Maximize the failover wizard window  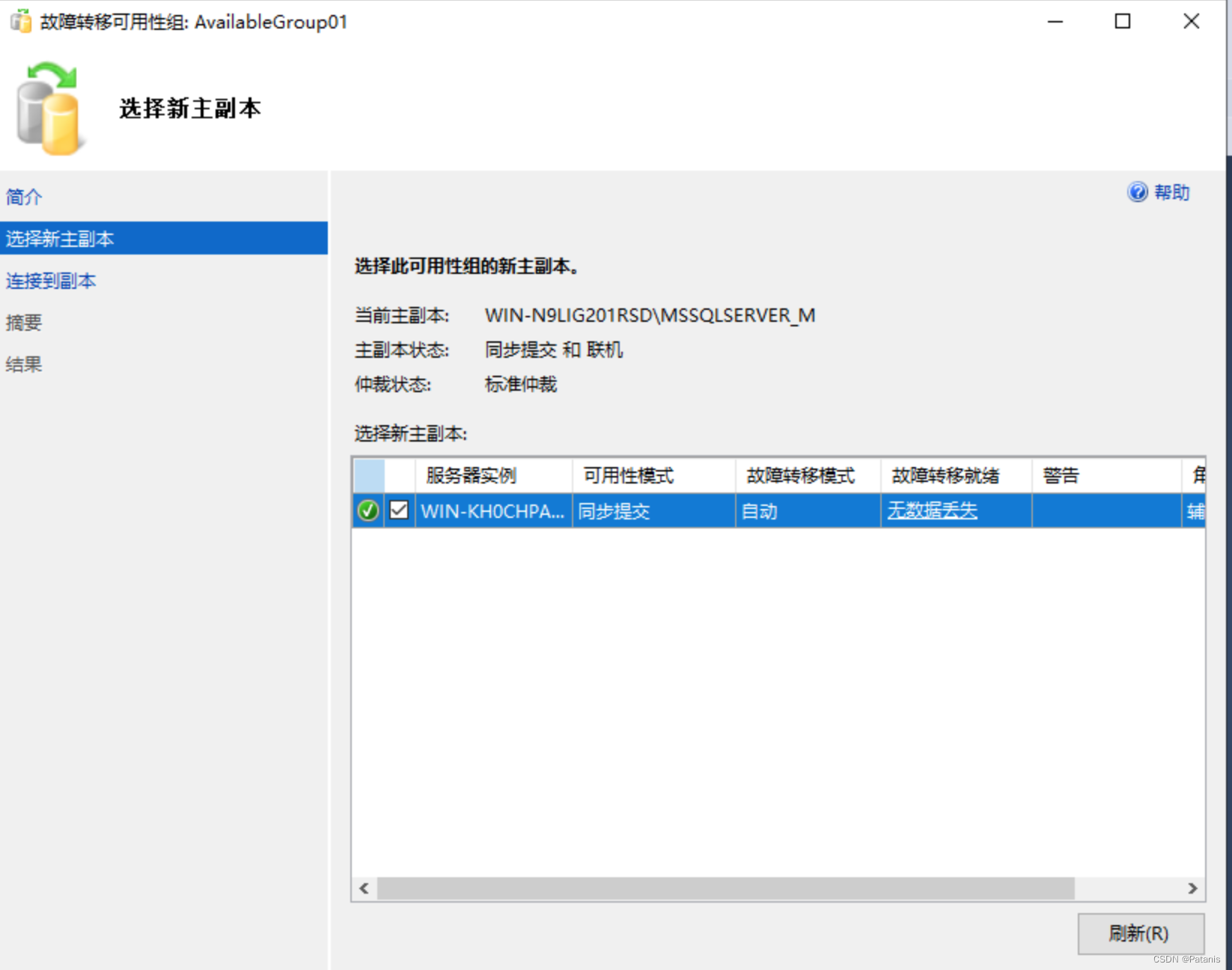(1123, 22)
